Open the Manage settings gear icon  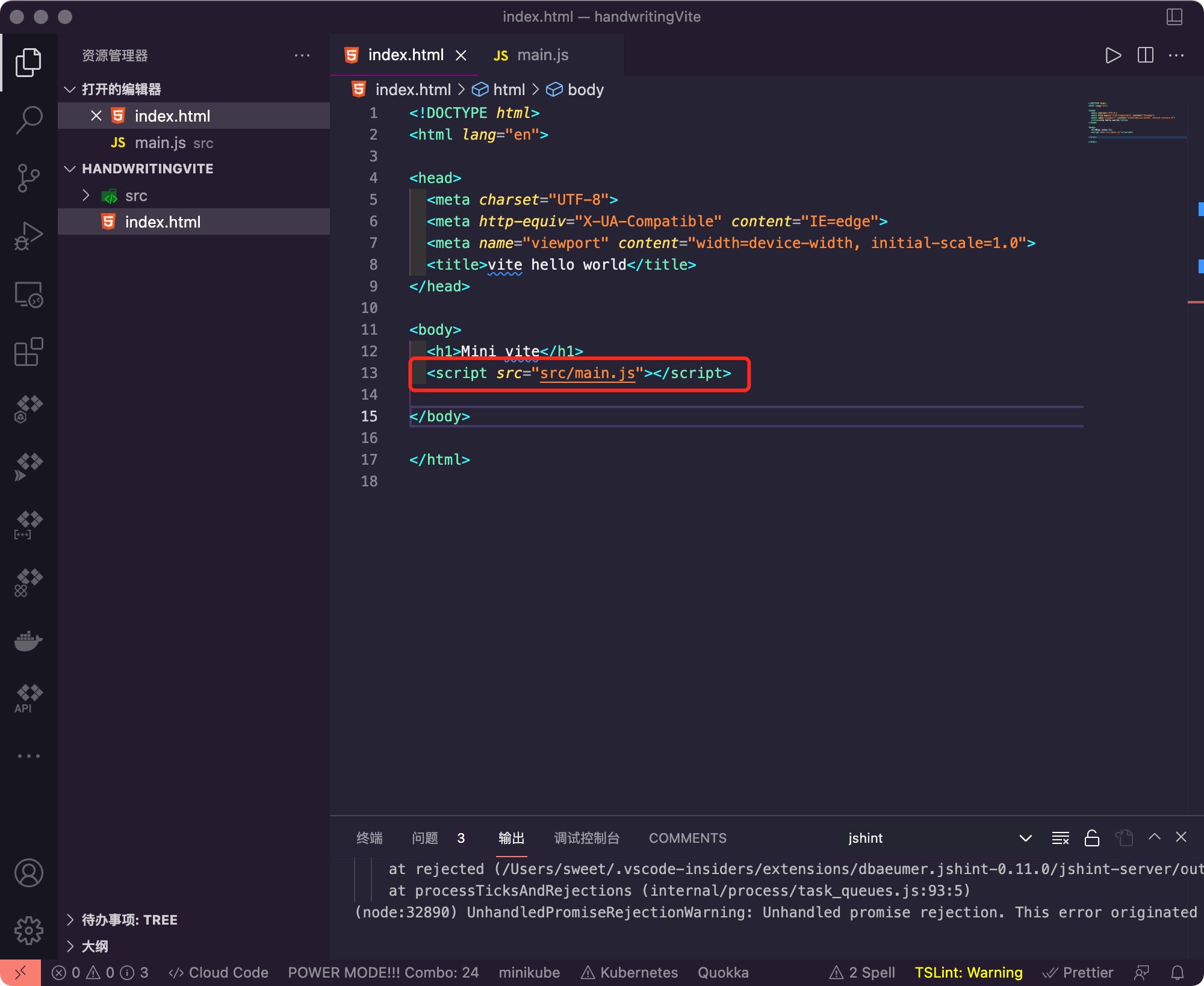(x=28, y=931)
